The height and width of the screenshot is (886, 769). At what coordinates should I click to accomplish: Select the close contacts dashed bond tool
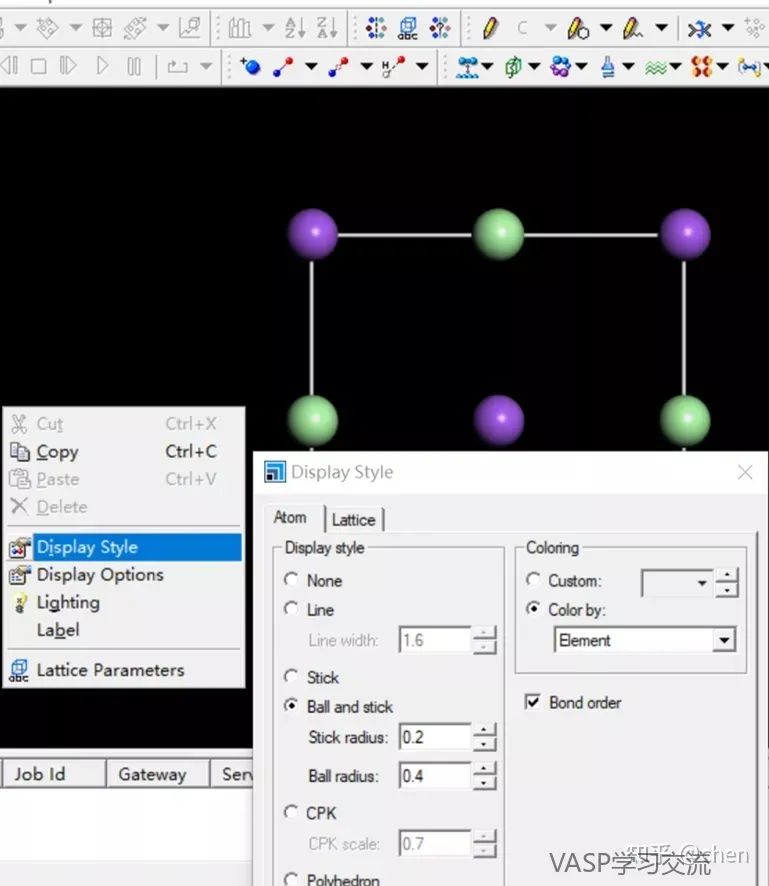[338, 67]
